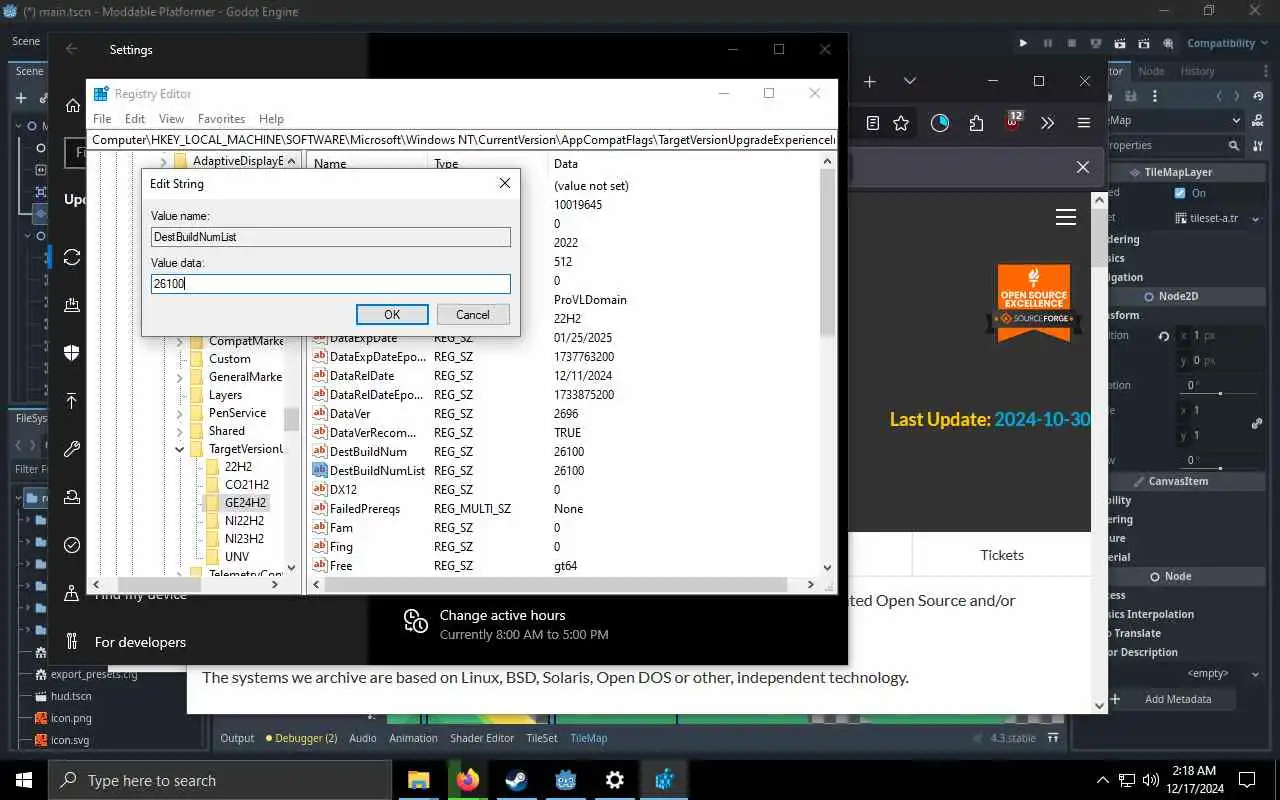Click Add Metadata in Godot's inspector
Viewport: 1280px width, 800px height.
[1168, 699]
